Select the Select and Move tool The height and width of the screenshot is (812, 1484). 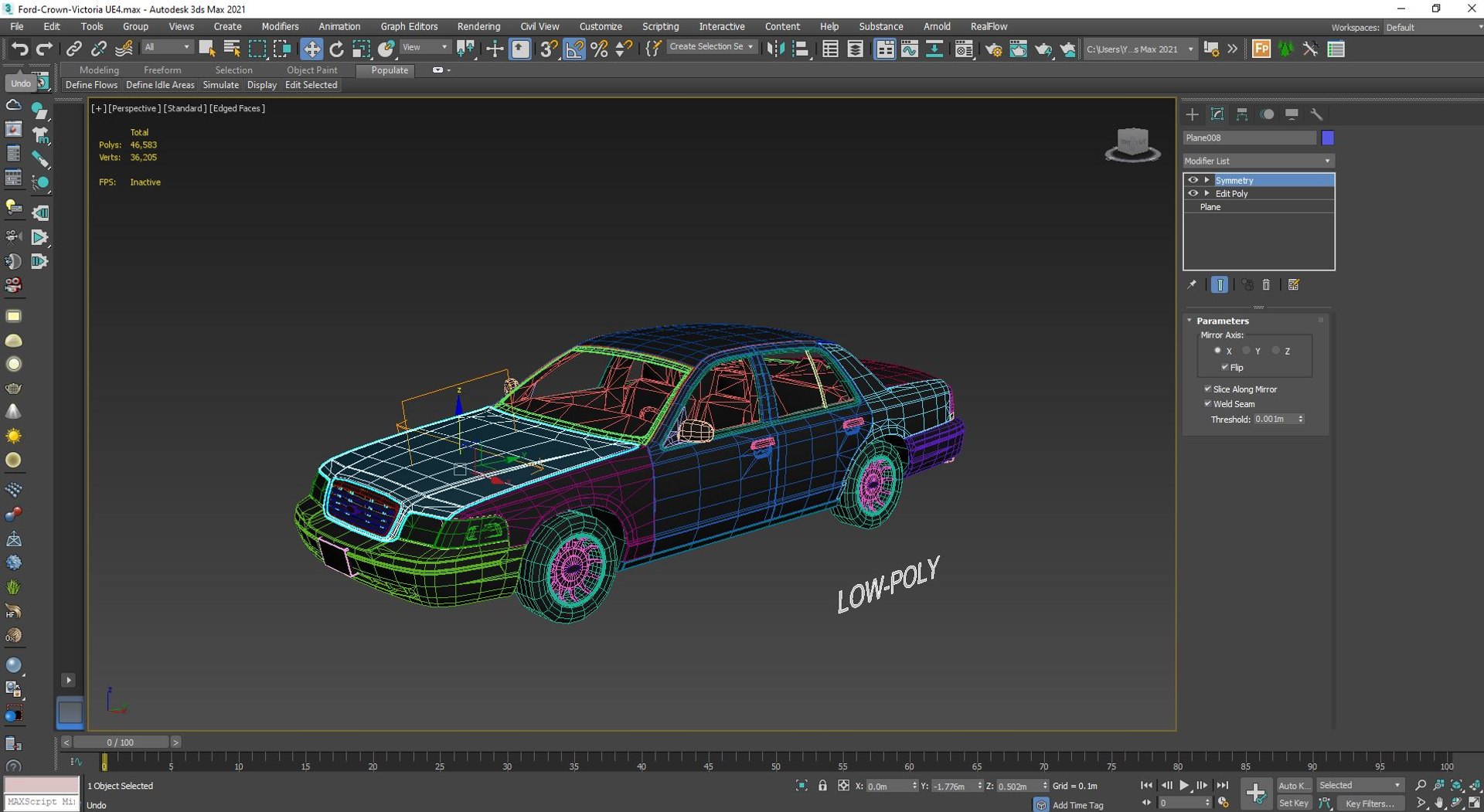click(311, 49)
